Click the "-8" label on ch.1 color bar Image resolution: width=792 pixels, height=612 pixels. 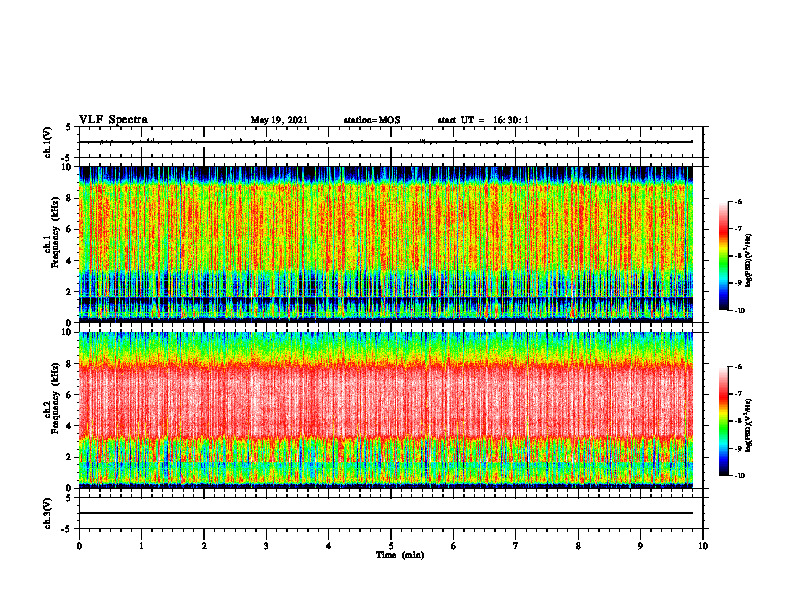(738, 256)
